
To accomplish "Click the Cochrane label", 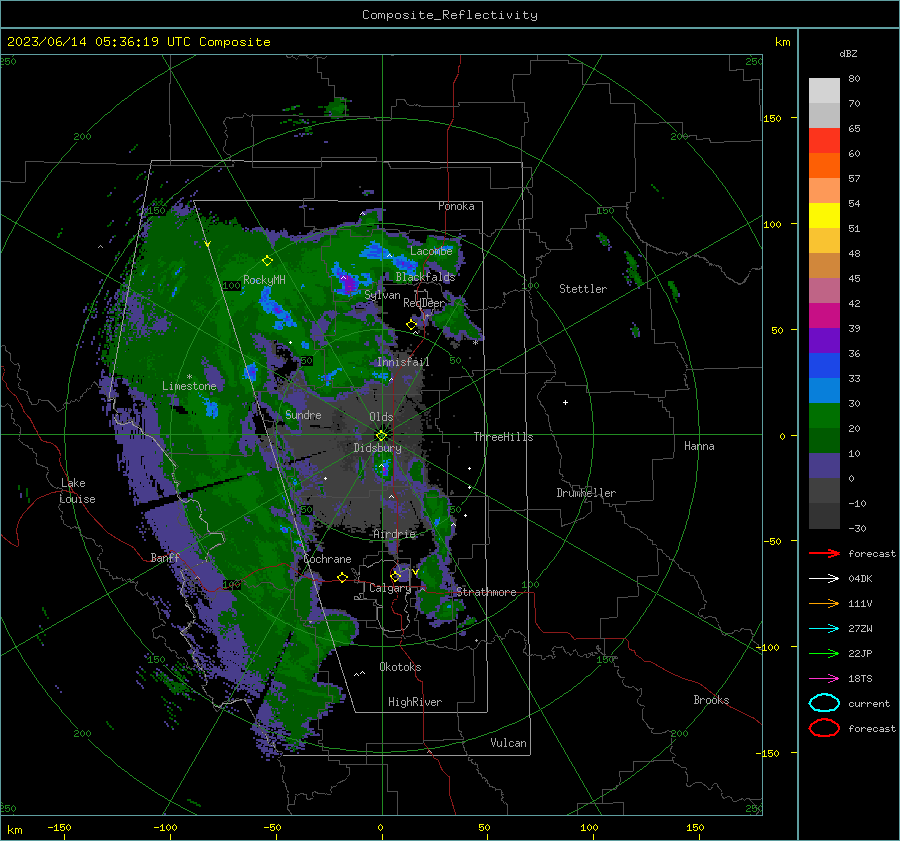I will (x=327, y=559).
